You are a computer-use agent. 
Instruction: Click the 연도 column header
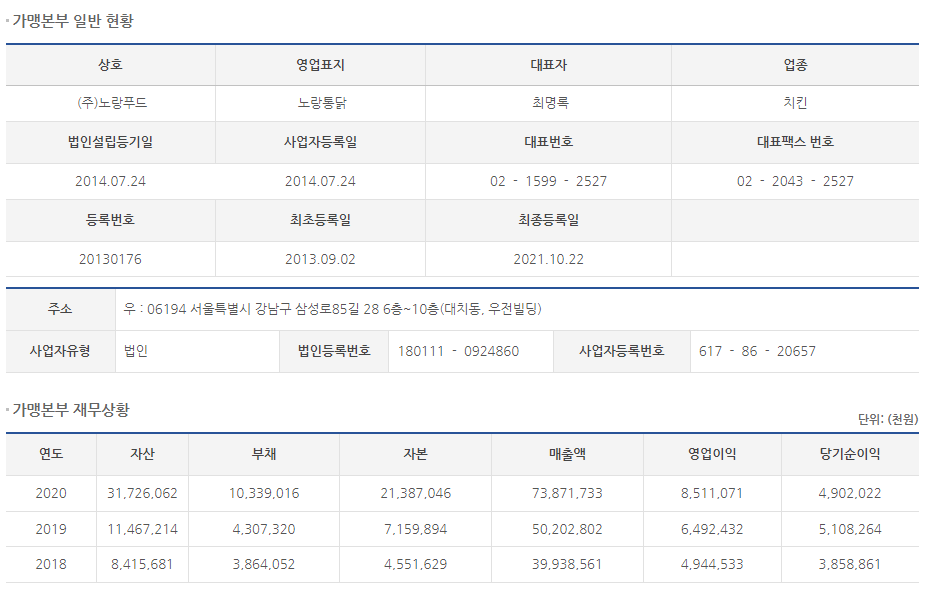point(51,454)
